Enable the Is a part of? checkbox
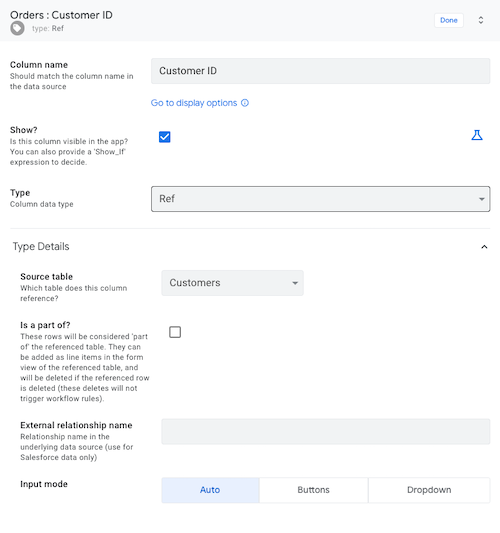The image size is (500, 533). [x=175, y=332]
